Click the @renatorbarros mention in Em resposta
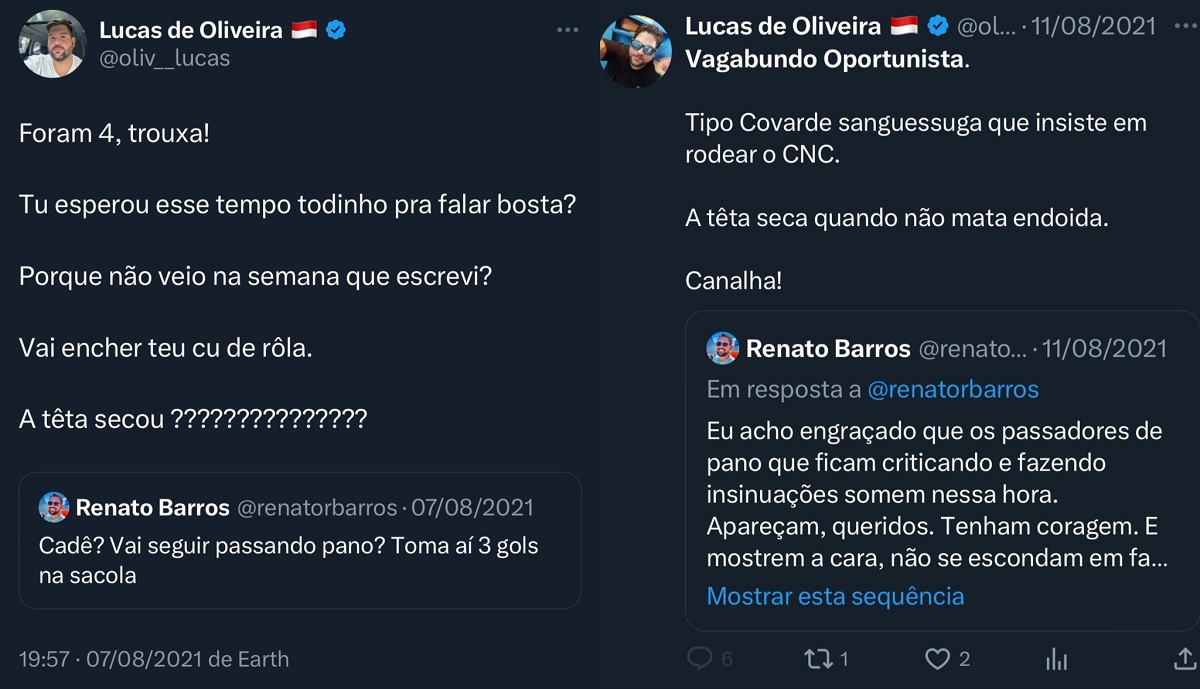Screen dimensions: 1200x689 point(955,390)
